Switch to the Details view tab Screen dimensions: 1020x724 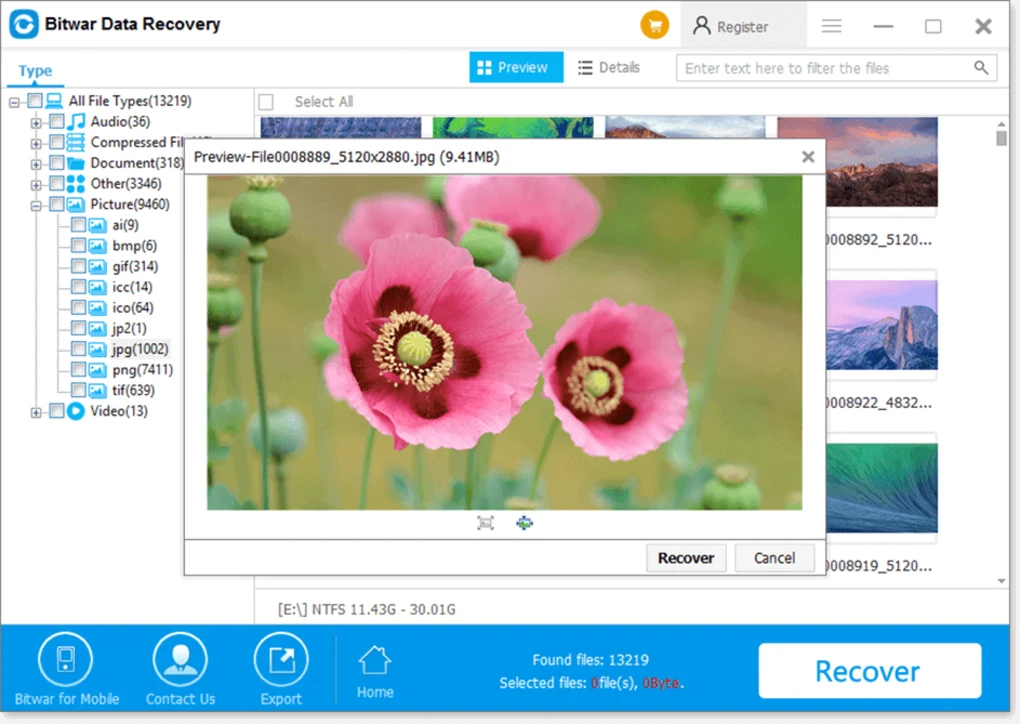coord(608,68)
